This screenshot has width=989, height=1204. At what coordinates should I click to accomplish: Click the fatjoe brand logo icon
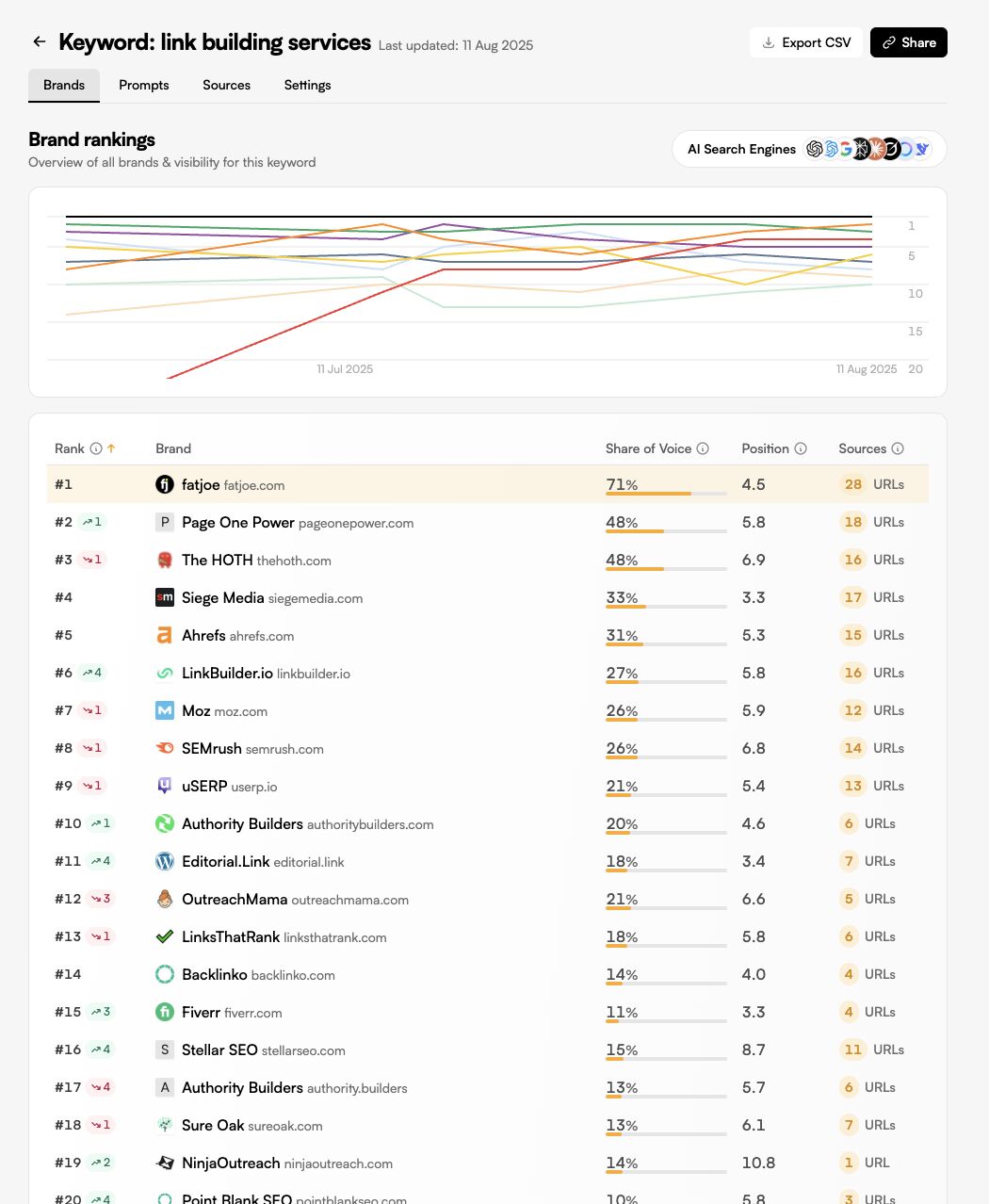tap(165, 484)
